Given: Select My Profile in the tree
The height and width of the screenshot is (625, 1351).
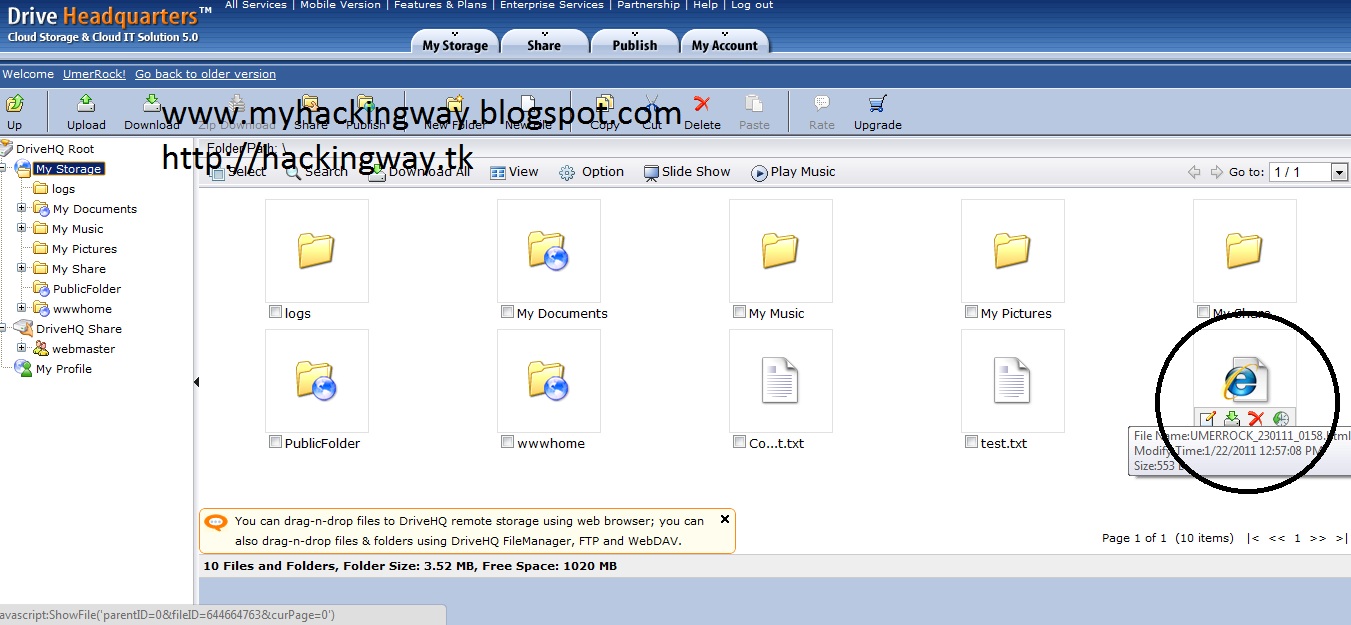Looking at the screenshot, I should [x=64, y=369].
